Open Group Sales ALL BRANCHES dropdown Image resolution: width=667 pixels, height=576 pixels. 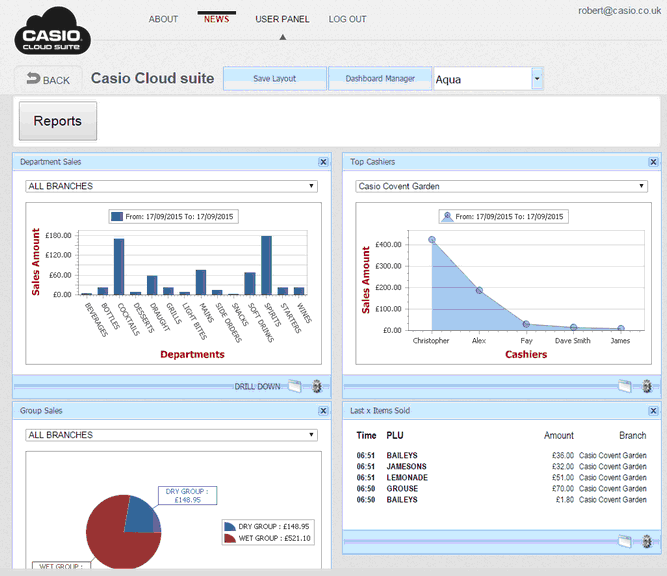pos(171,435)
